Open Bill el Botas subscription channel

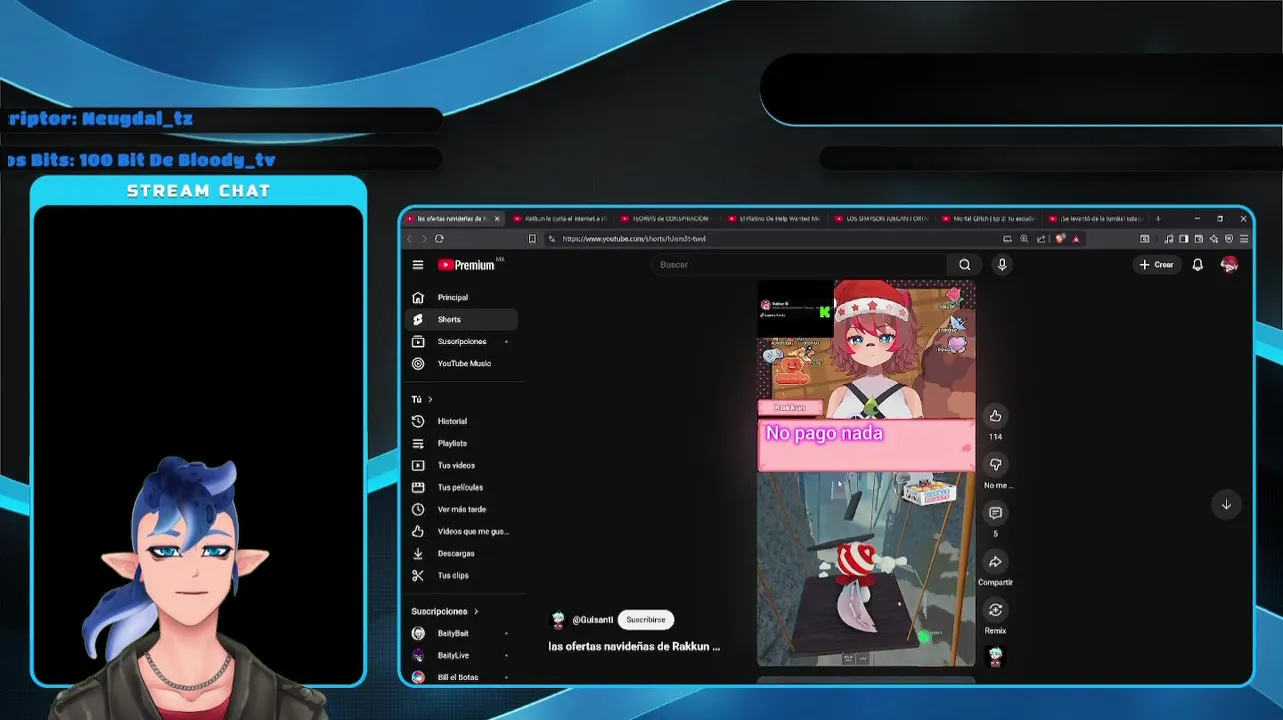[461, 677]
